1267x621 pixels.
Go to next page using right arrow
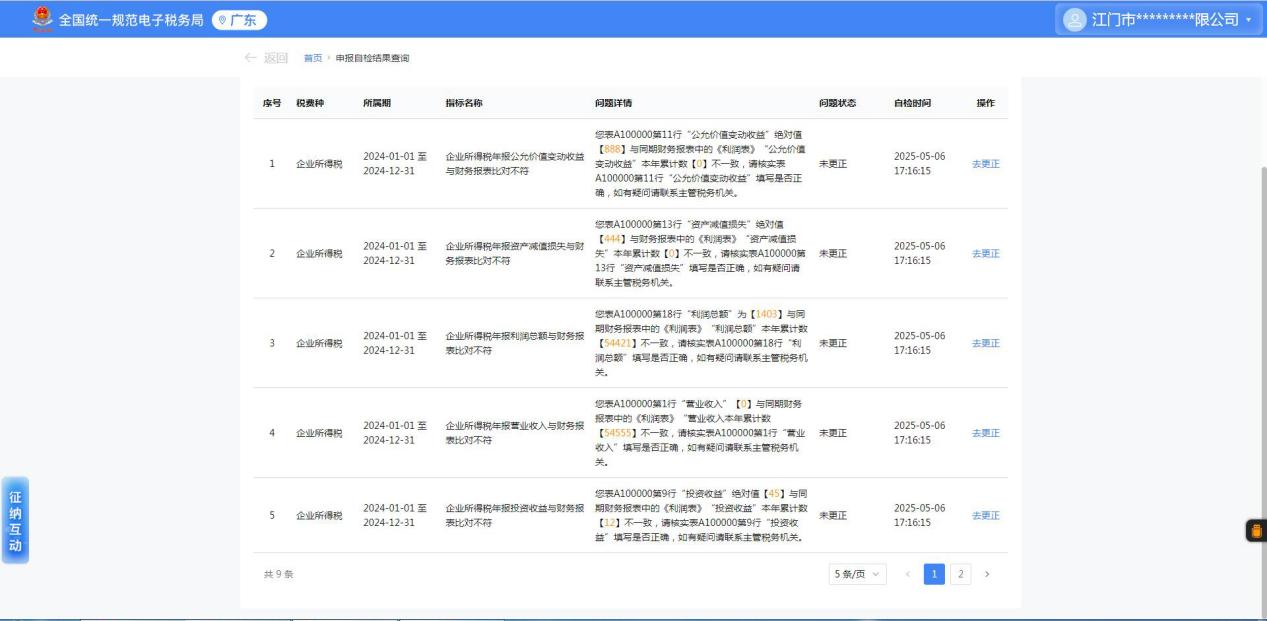pos(987,574)
